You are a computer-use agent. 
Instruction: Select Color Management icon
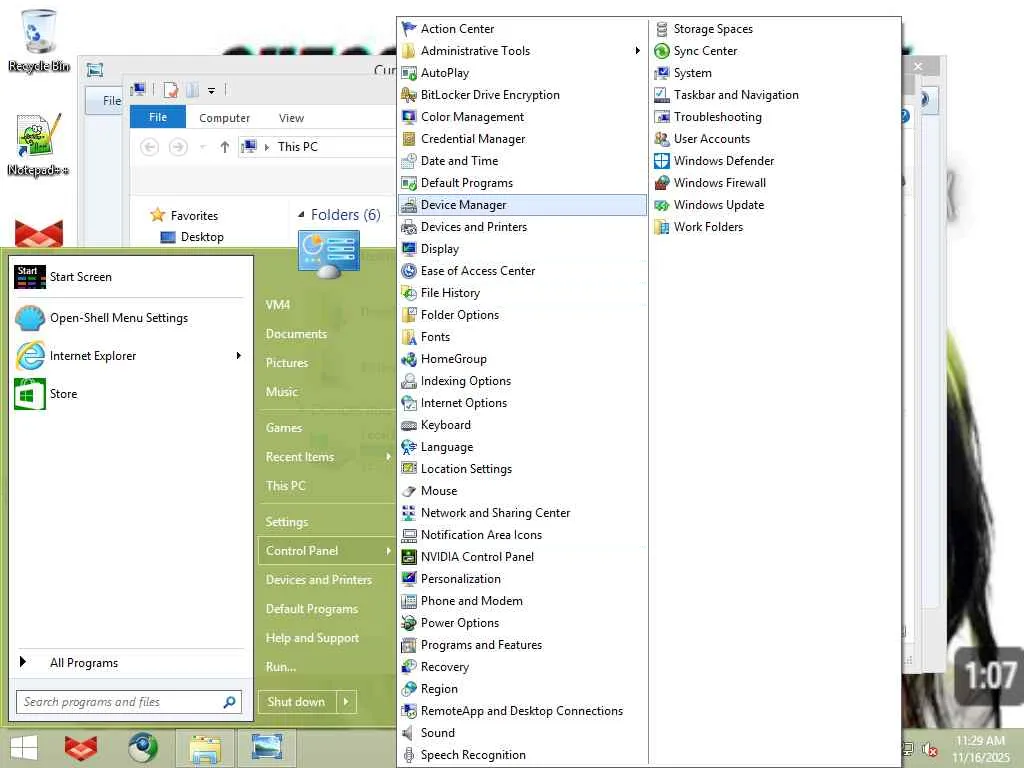pos(409,117)
